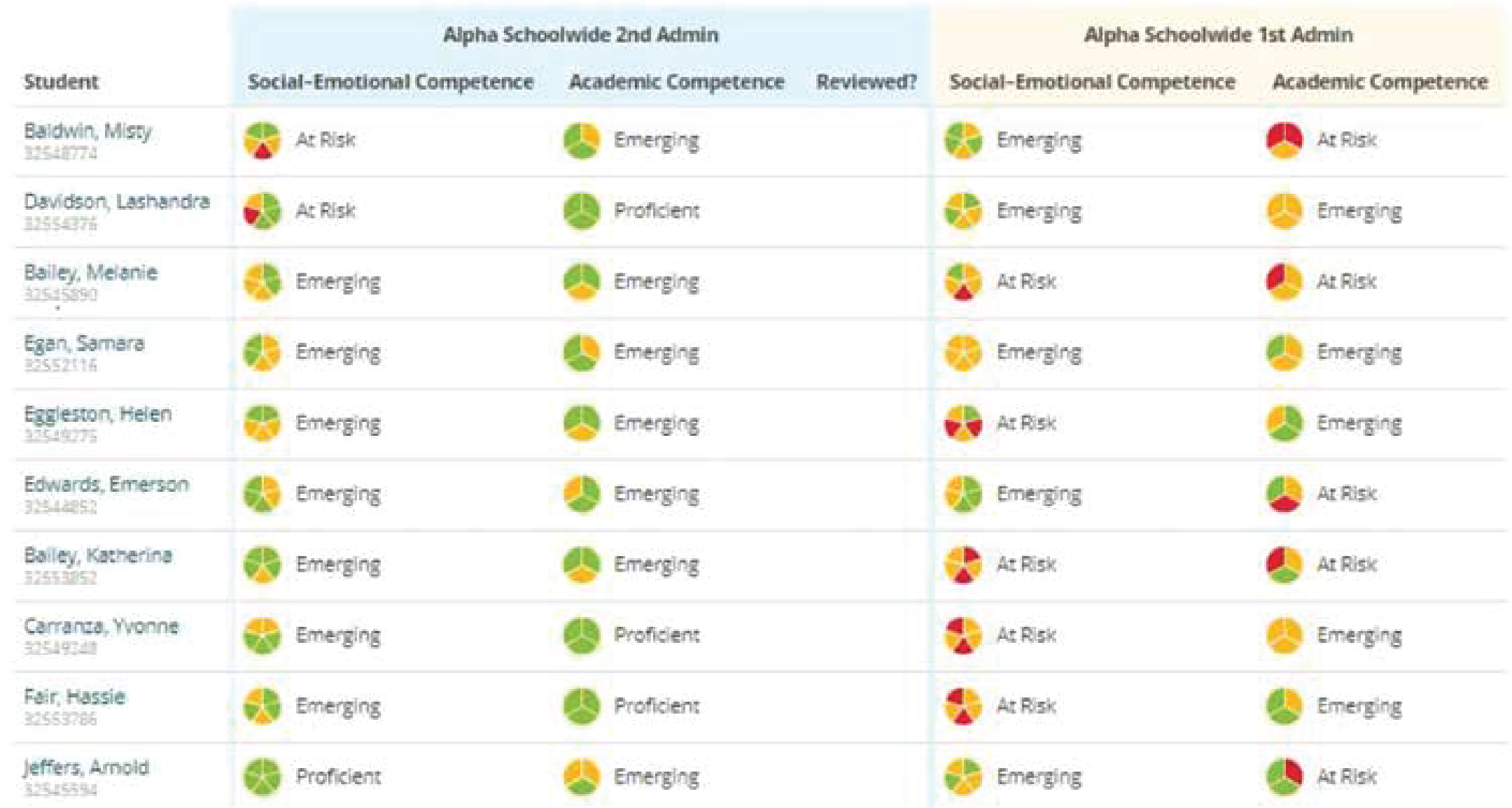Image resolution: width=1512 pixels, height=808 pixels.
Task: Click Melanie Bailey's 1st Admin Social-Emotional pie icon
Action: 963,281
